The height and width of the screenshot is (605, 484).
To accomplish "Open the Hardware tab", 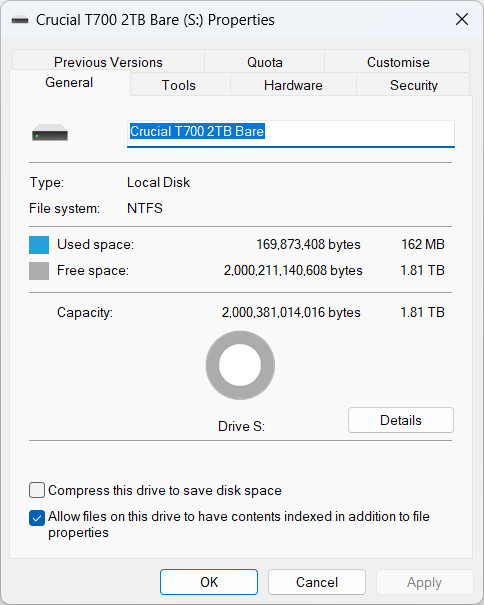I will pyautogui.click(x=293, y=85).
